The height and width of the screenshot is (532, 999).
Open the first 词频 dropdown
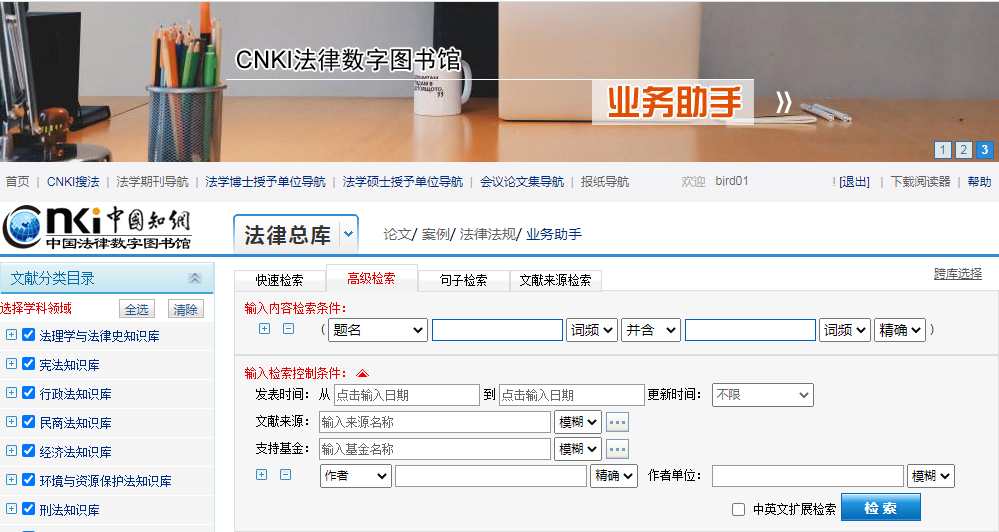click(592, 330)
